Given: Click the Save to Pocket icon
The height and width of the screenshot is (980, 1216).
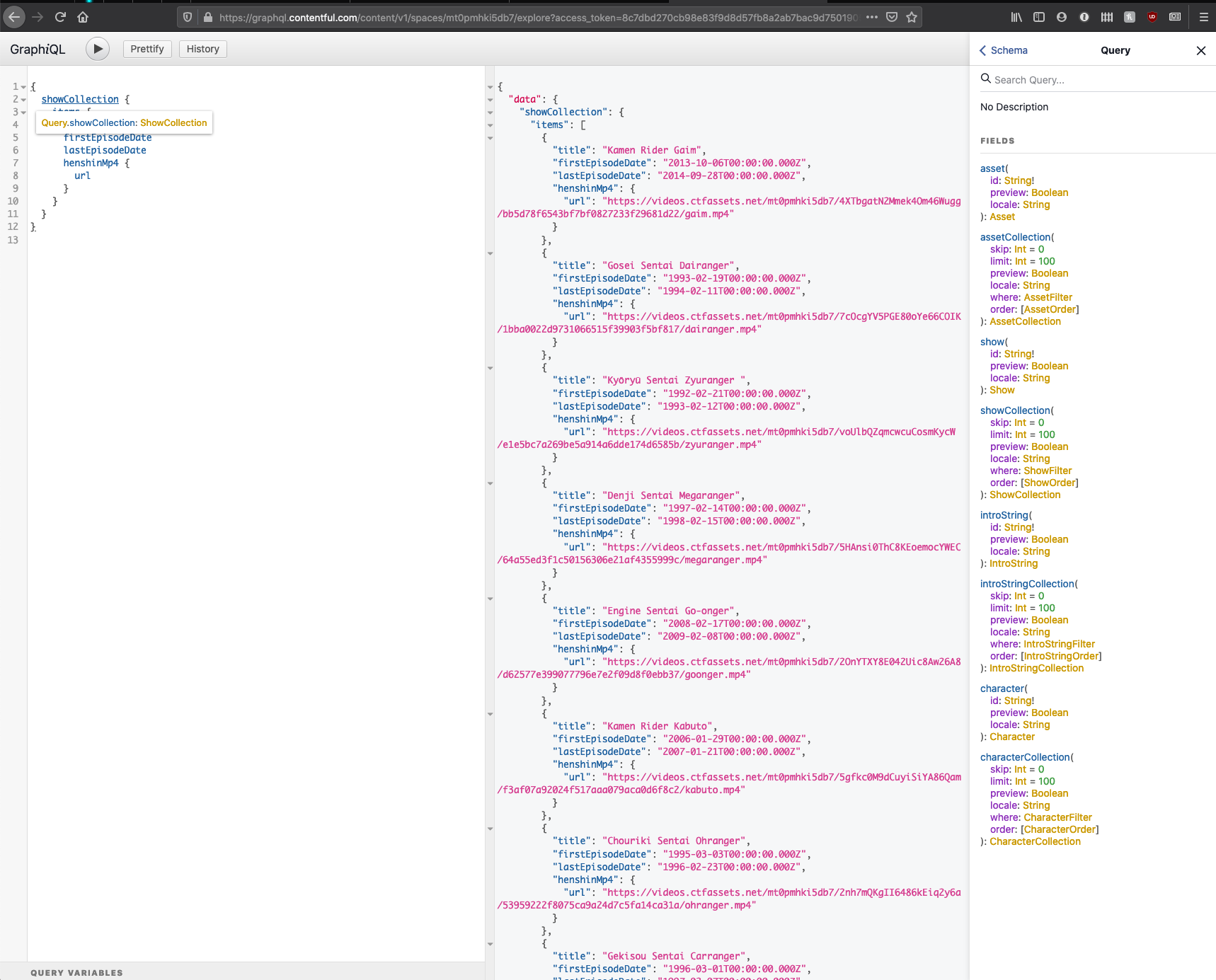Looking at the screenshot, I should 892,17.
